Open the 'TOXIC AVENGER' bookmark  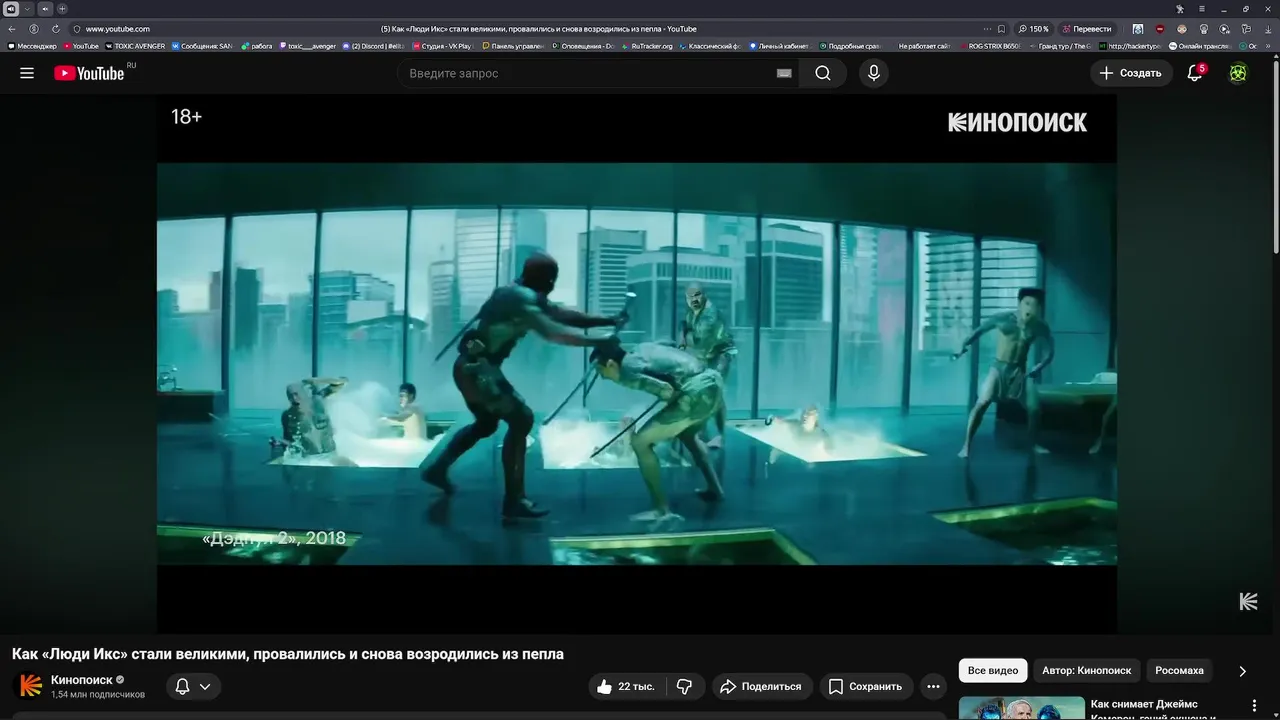coord(135,46)
